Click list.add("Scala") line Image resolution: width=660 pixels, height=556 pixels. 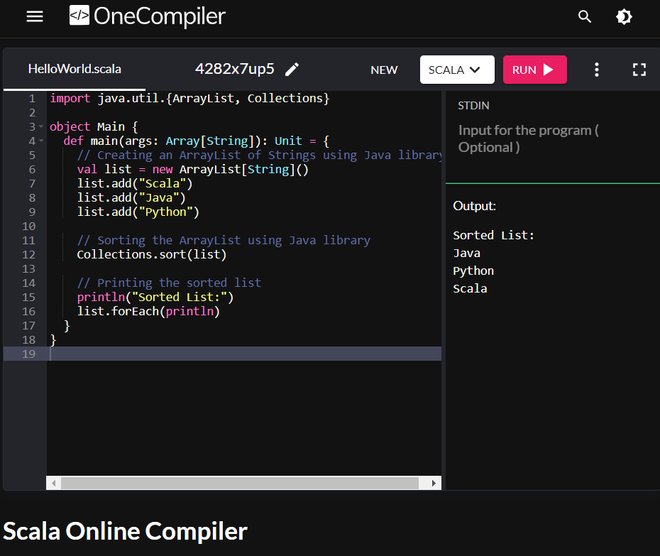coord(135,184)
